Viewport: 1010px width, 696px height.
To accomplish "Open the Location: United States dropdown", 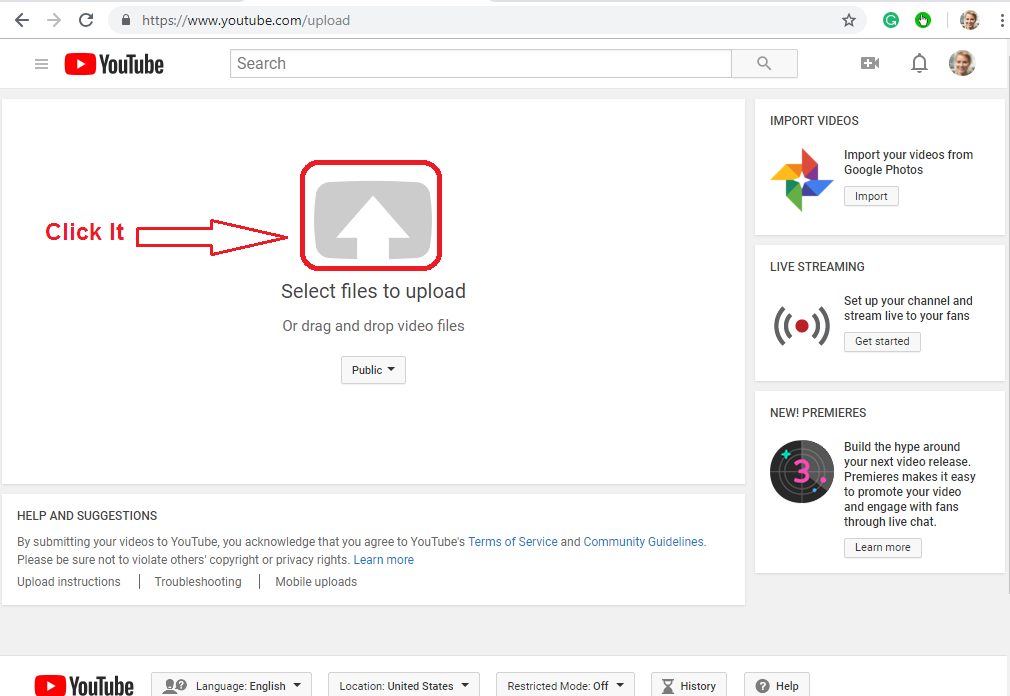I will pos(403,685).
